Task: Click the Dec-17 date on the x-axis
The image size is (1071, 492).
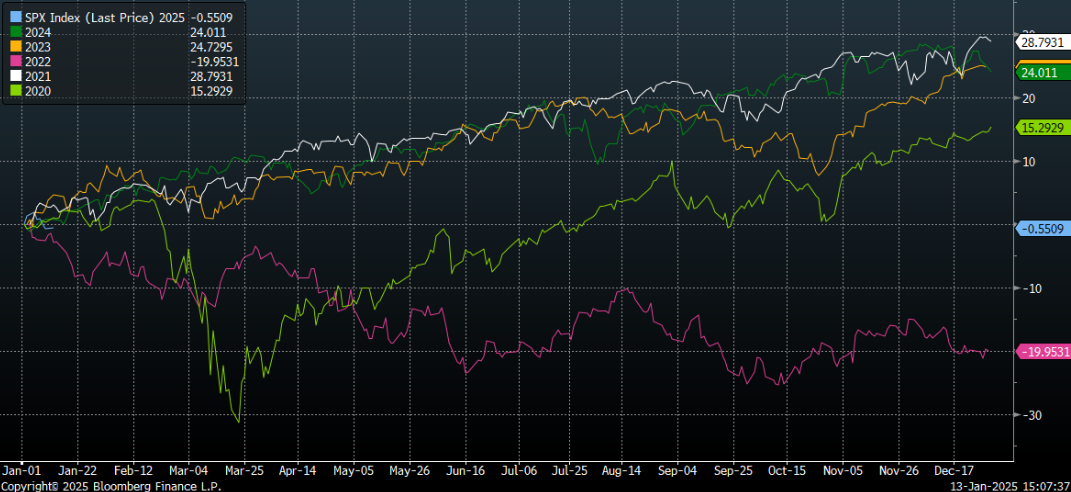Action: pyautogui.click(x=954, y=468)
